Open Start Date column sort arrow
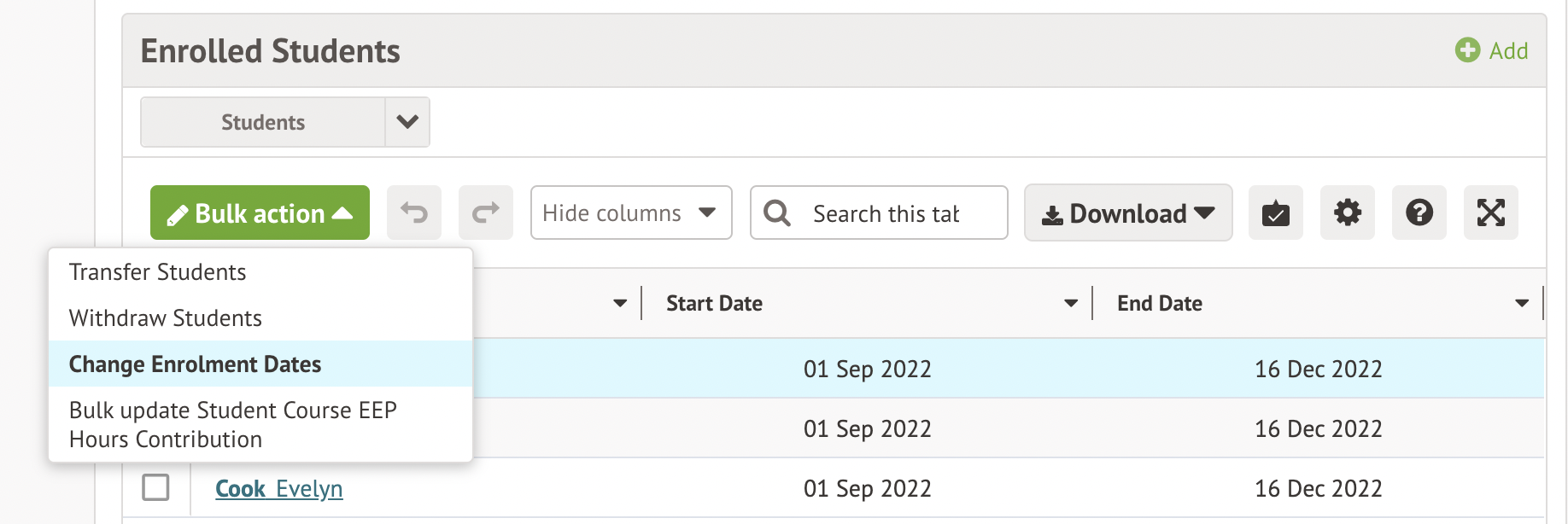This screenshot has width=1568, height=524. [x=1070, y=304]
